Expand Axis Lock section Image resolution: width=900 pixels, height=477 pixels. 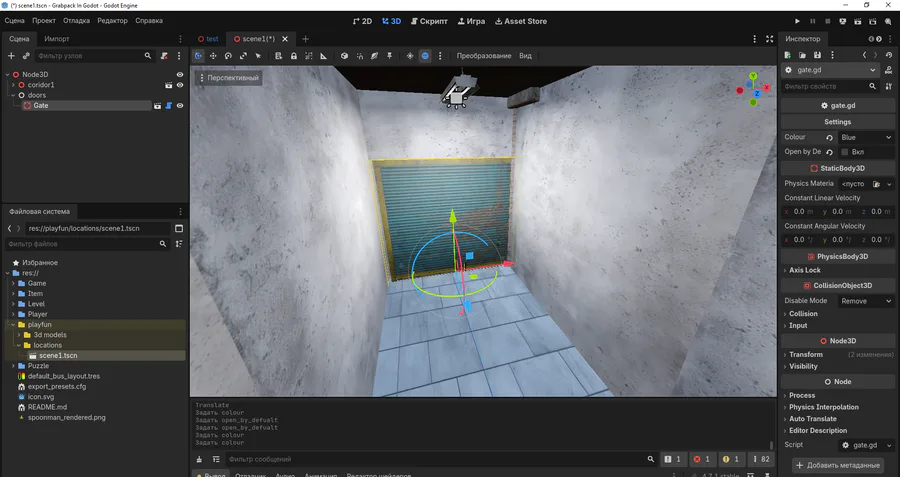(x=805, y=270)
